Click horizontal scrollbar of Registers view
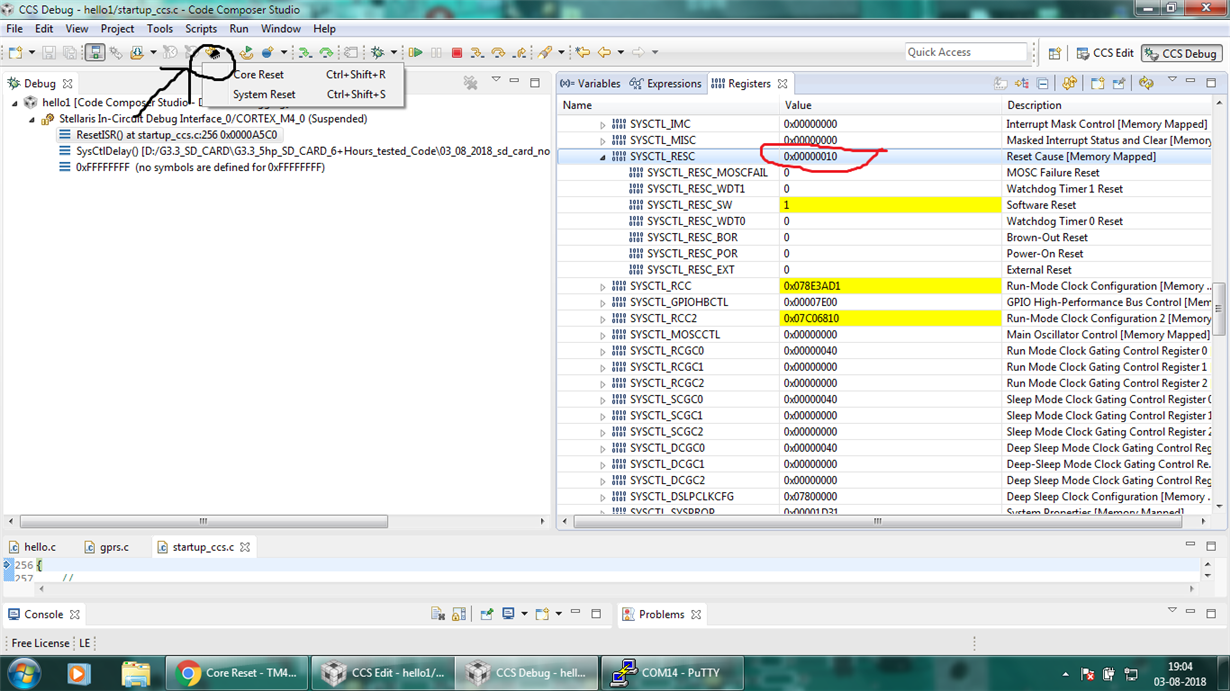The height and width of the screenshot is (691, 1230). pyautogui.click(x=878, y=521)
